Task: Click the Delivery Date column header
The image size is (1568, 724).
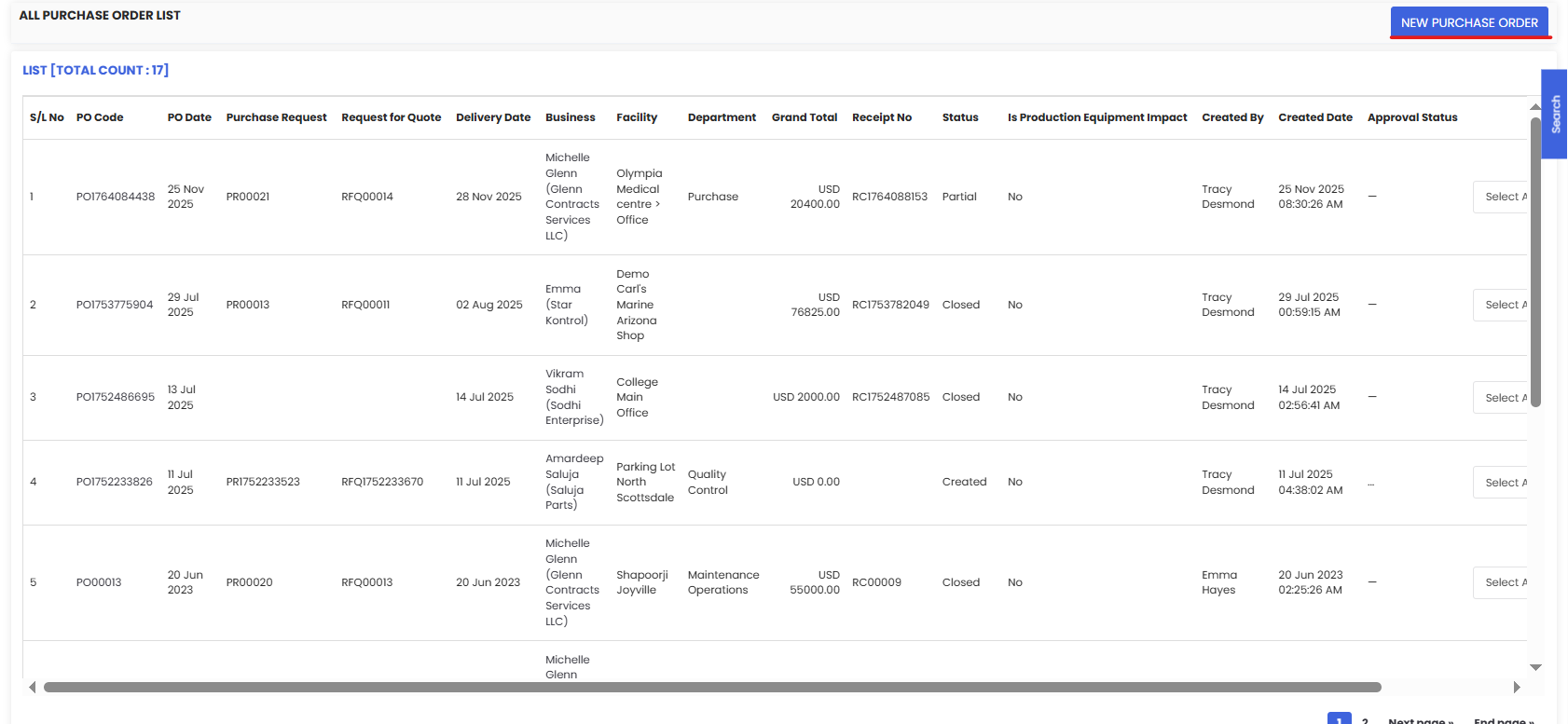Action: pos(493,117)
